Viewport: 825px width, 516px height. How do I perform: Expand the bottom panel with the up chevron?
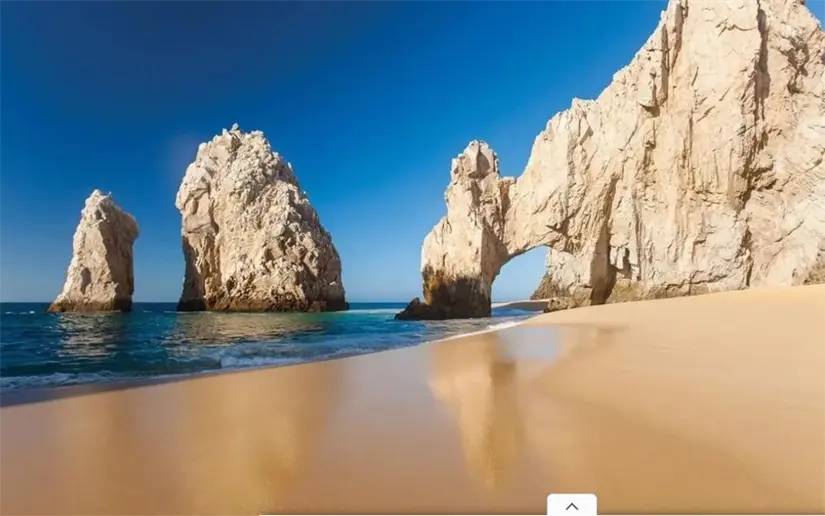click(x=571, y=505)
